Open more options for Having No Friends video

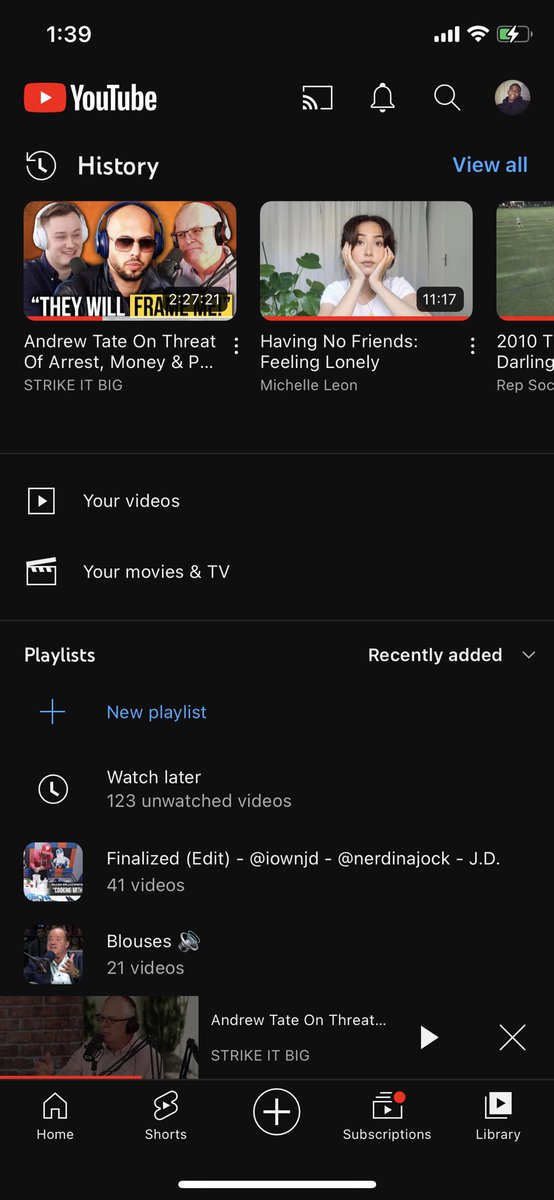(472, 346)
